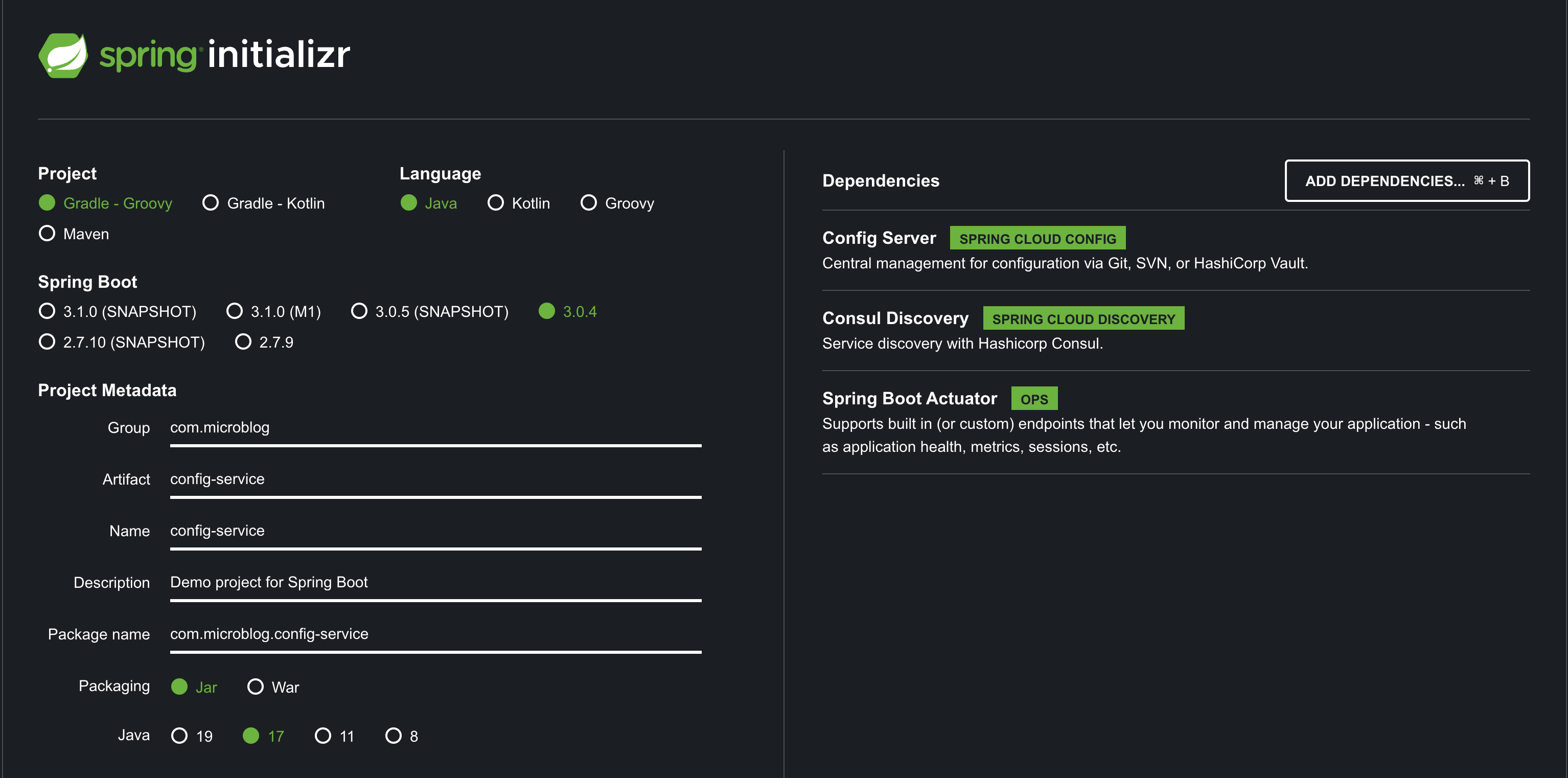
Task: Click the Spring Cloud Discovery tag
Action: (1083, 319)
